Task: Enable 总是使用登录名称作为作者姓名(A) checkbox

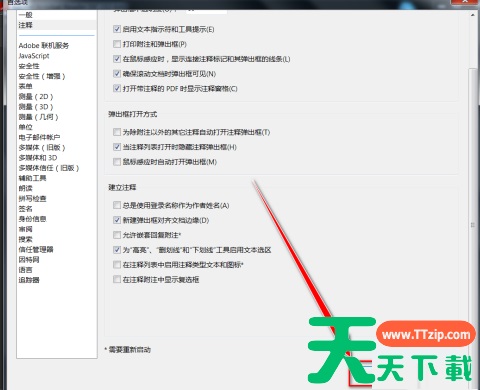Action: [x=117, y=205]
